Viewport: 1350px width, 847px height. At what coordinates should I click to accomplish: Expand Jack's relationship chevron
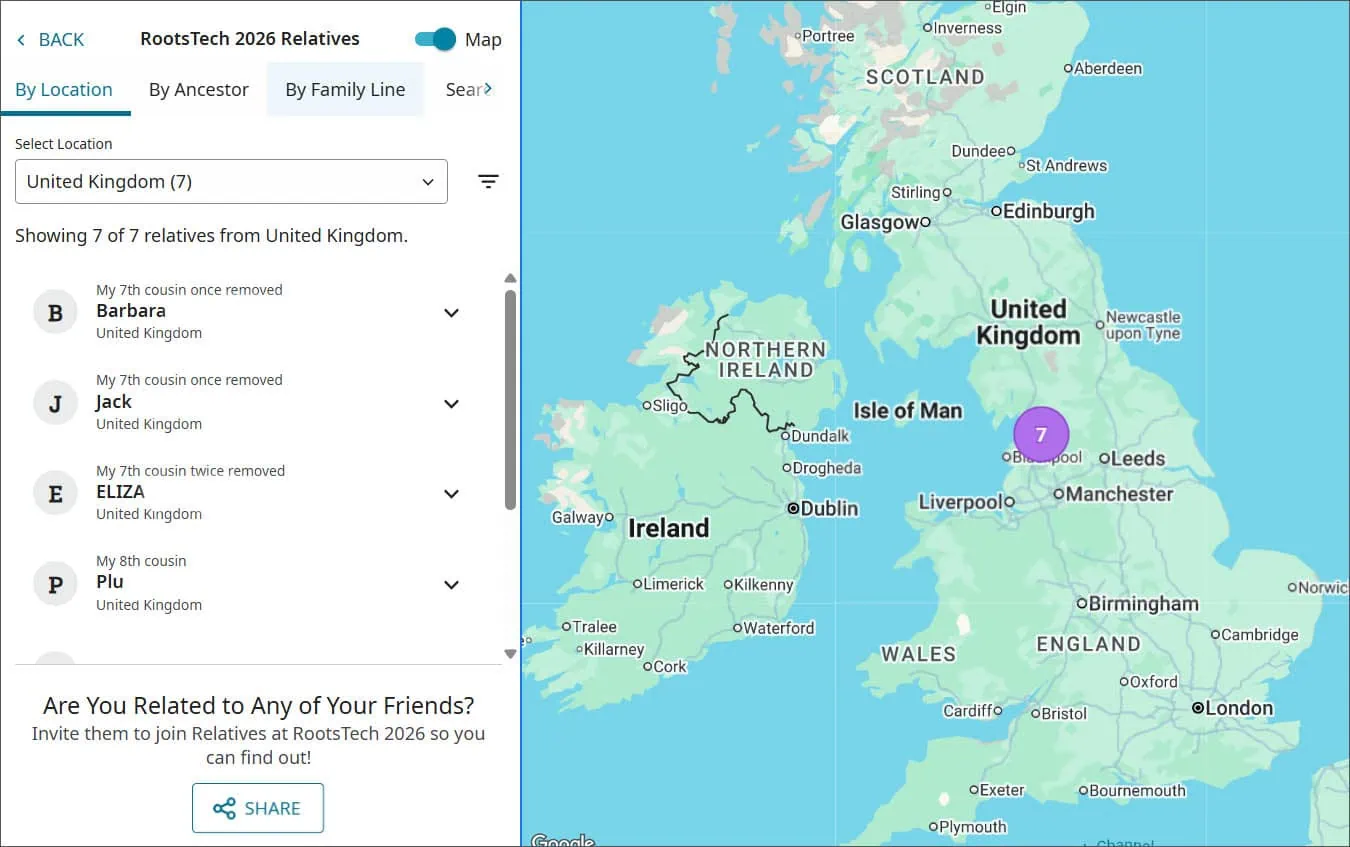451,404
